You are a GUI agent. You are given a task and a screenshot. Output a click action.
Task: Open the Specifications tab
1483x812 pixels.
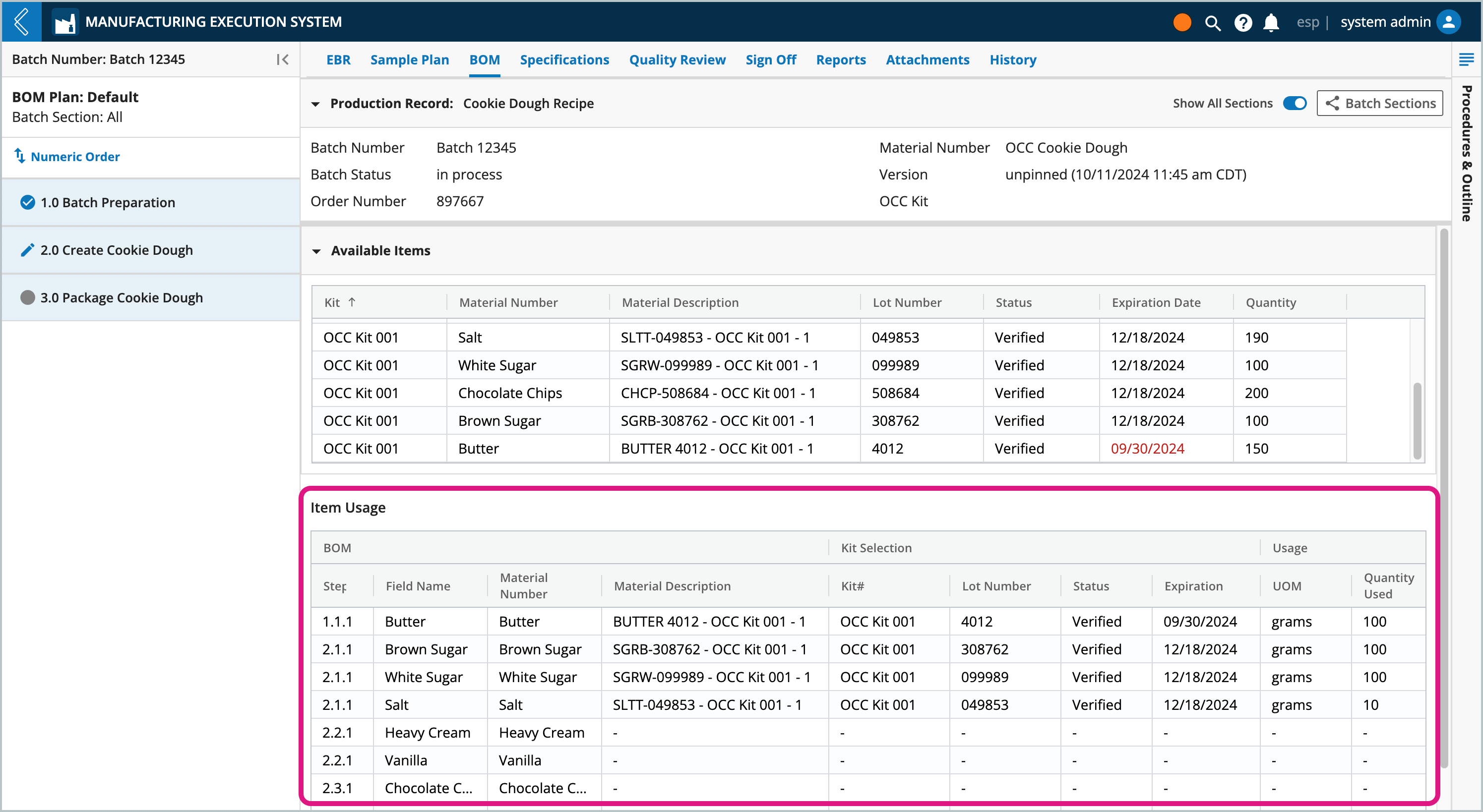coord(564,59)
